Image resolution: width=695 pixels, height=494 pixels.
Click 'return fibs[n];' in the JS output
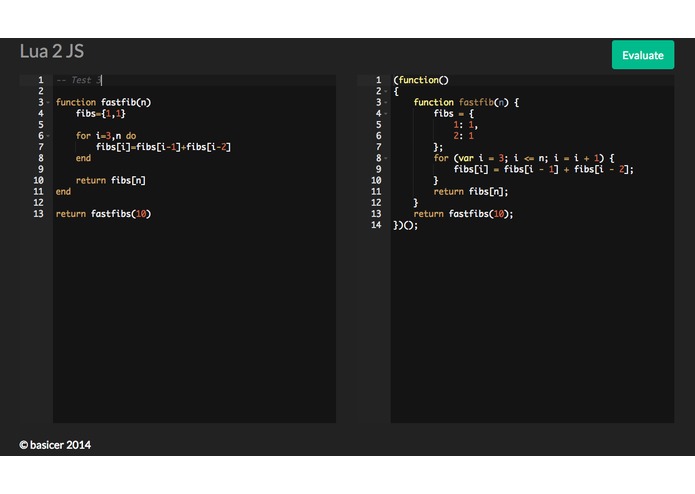click(471, 191)
